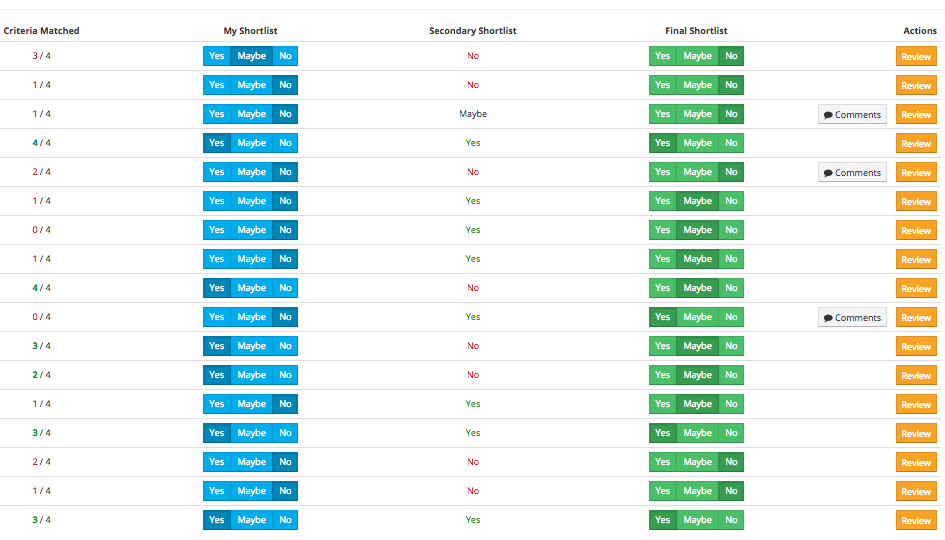Screen dimensions: 945x540
Task: Set Final Shortlist Maybe in 2/4 row with Comments
Action: (697, 172)
